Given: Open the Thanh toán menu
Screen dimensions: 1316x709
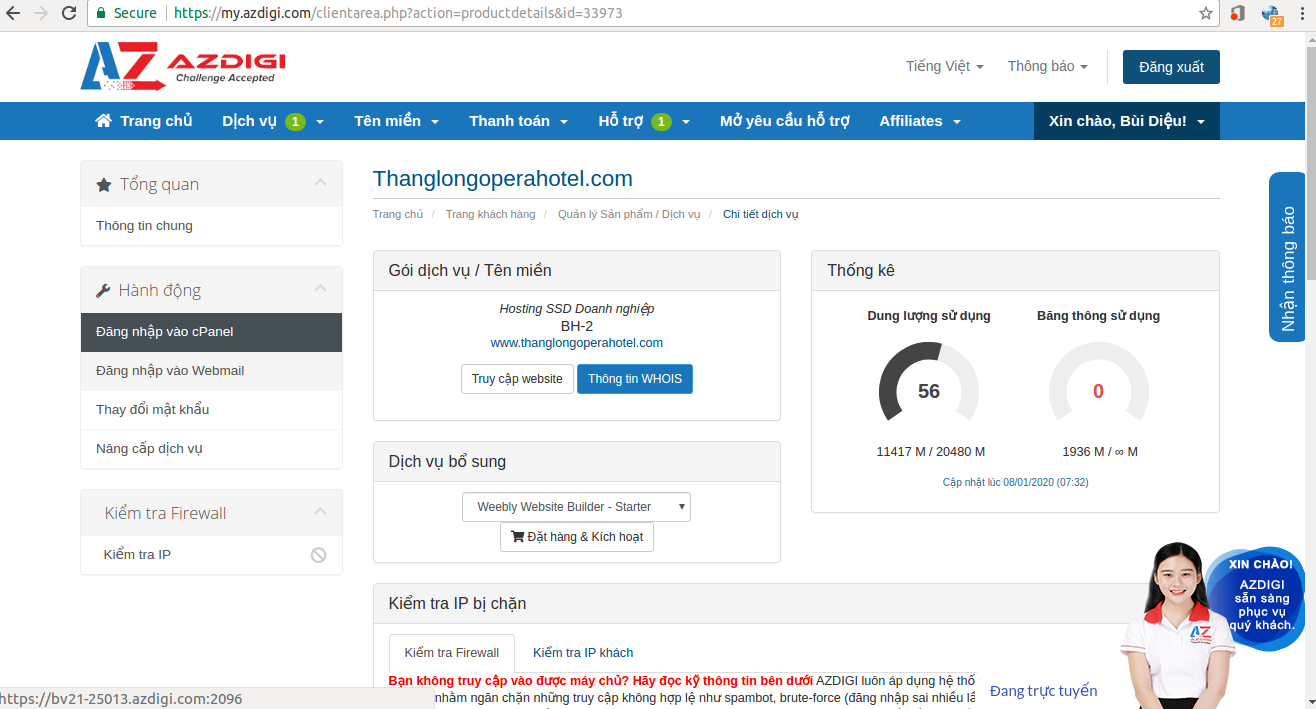Looking at the screenshot, I should pos(519,121).
